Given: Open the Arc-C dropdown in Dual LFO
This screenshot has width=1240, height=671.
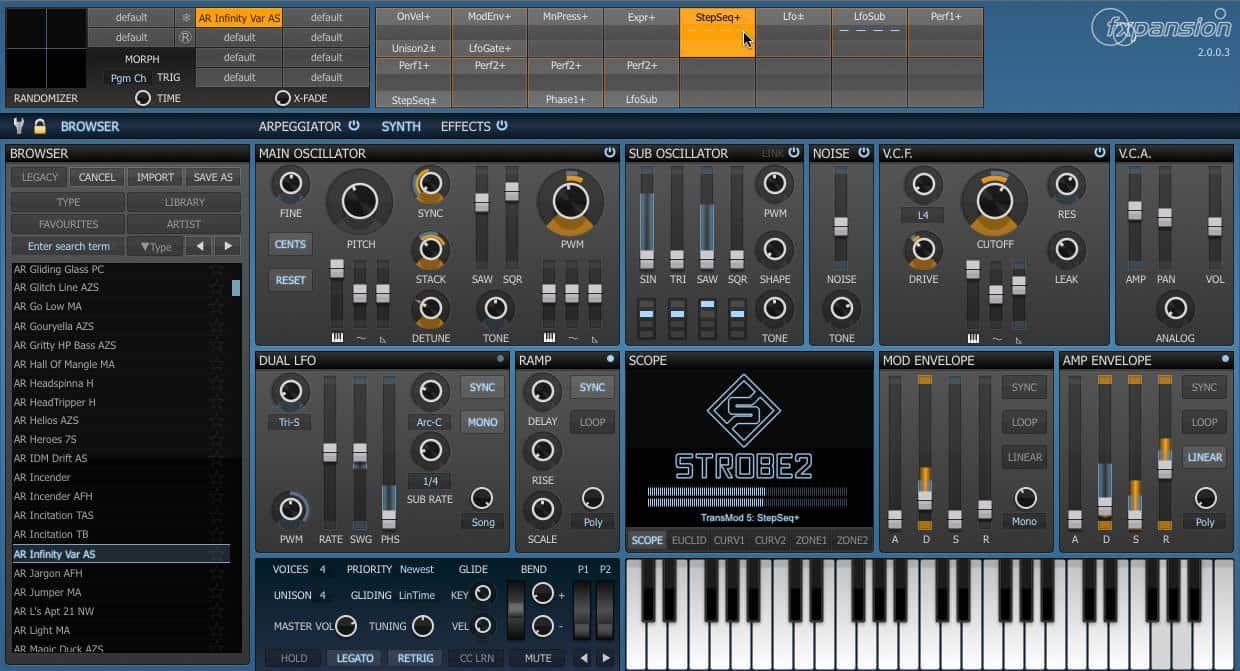Looking at the screenshot, I should 429,422.
